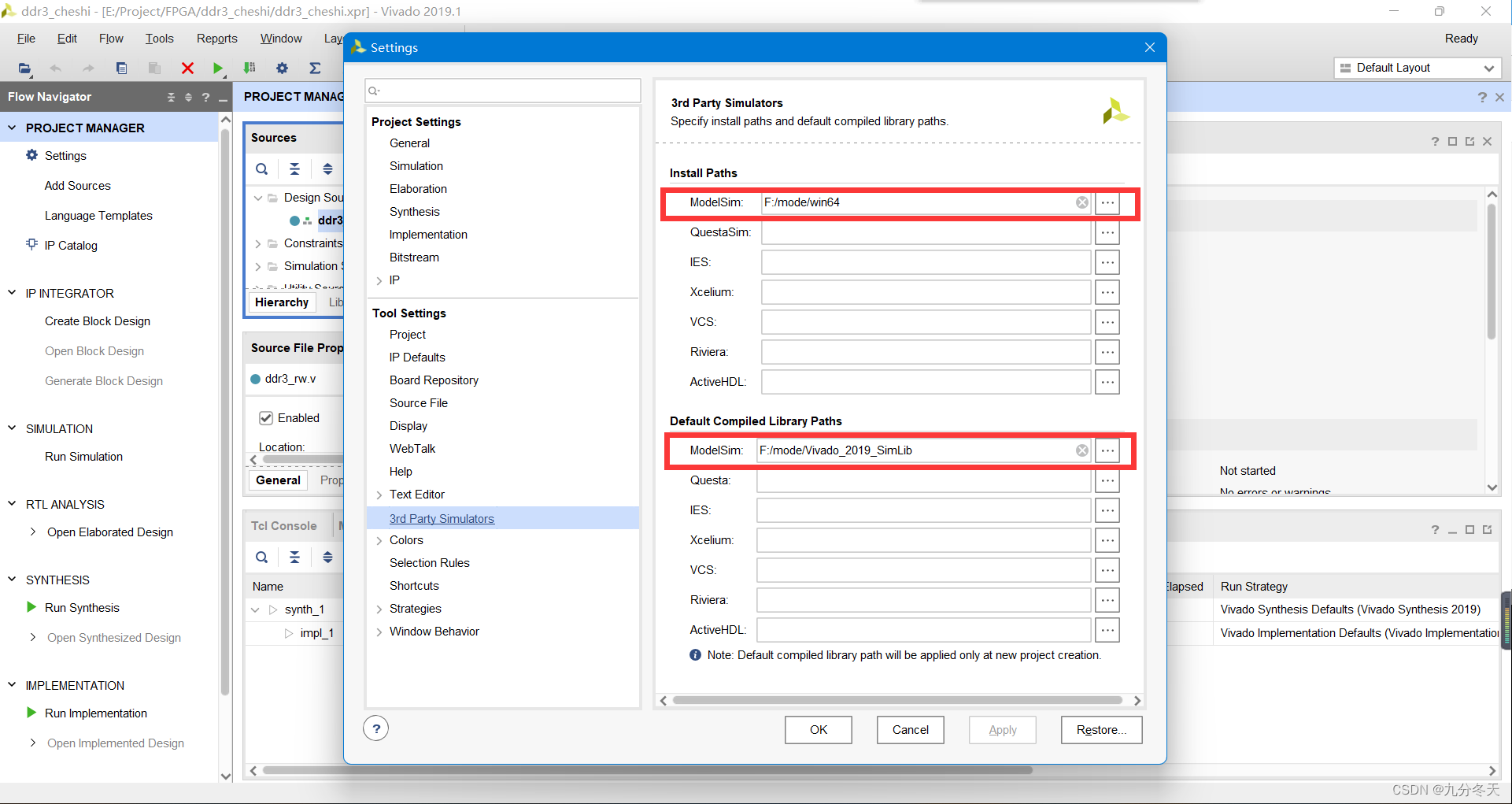This screenshot has width=1512, height=804.
Task: Expand the Colors settings node
Action: coord(379,541)
